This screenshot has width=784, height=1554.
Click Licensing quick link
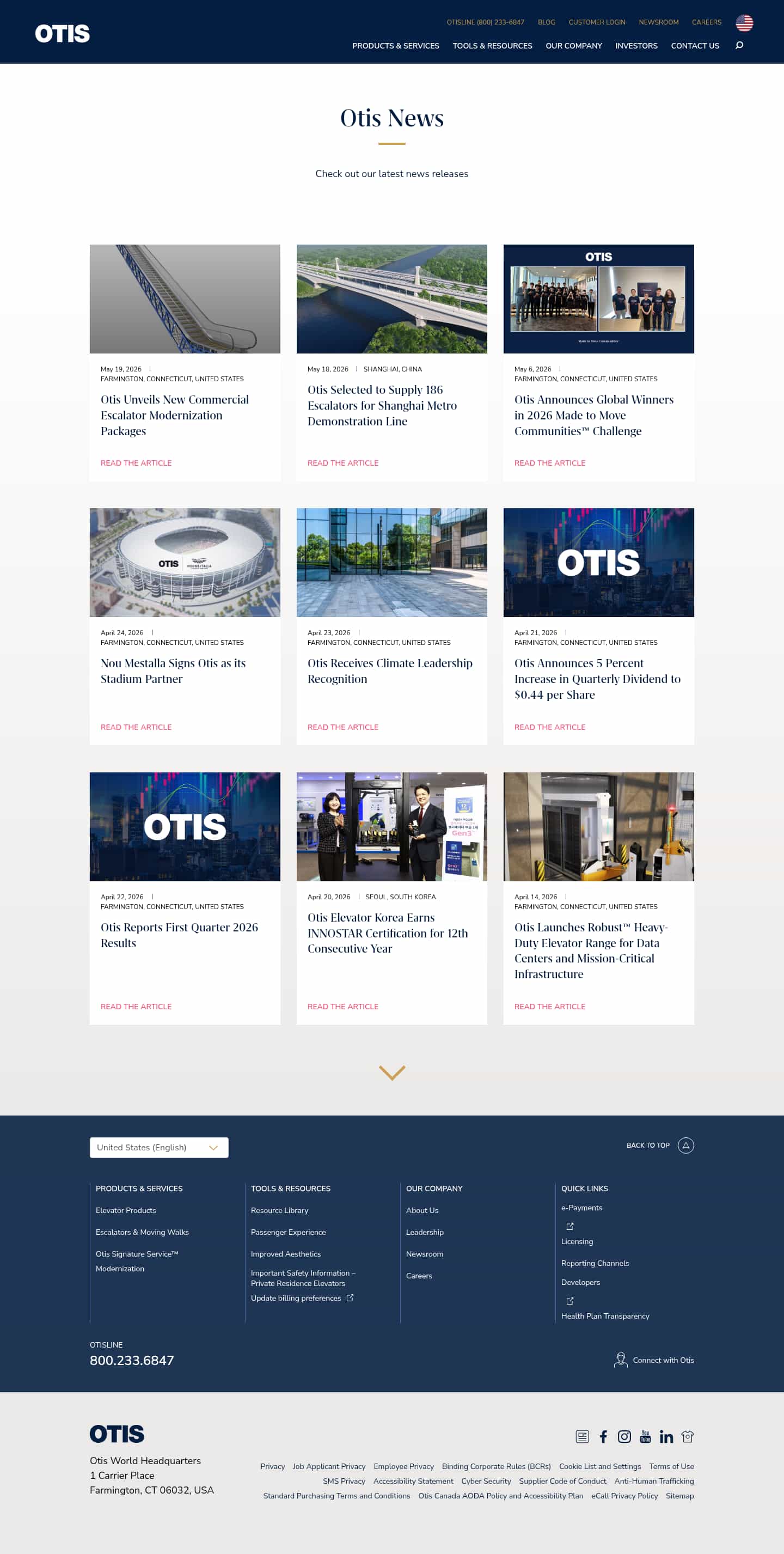click(577, 1241)
